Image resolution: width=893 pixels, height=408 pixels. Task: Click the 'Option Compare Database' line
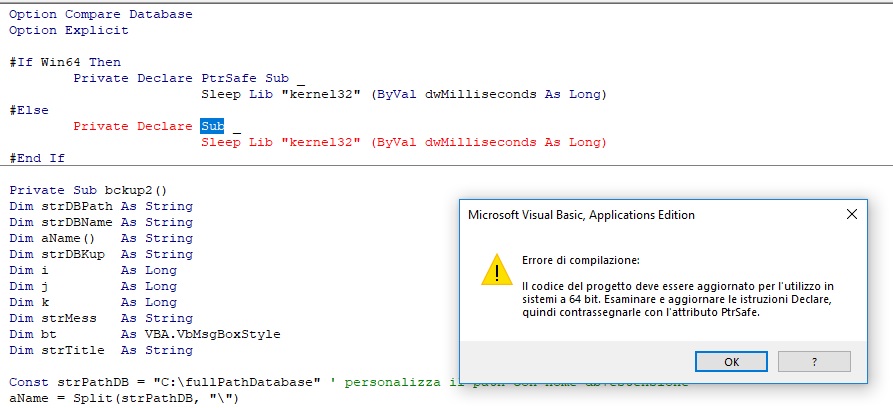tap(101, 14)
